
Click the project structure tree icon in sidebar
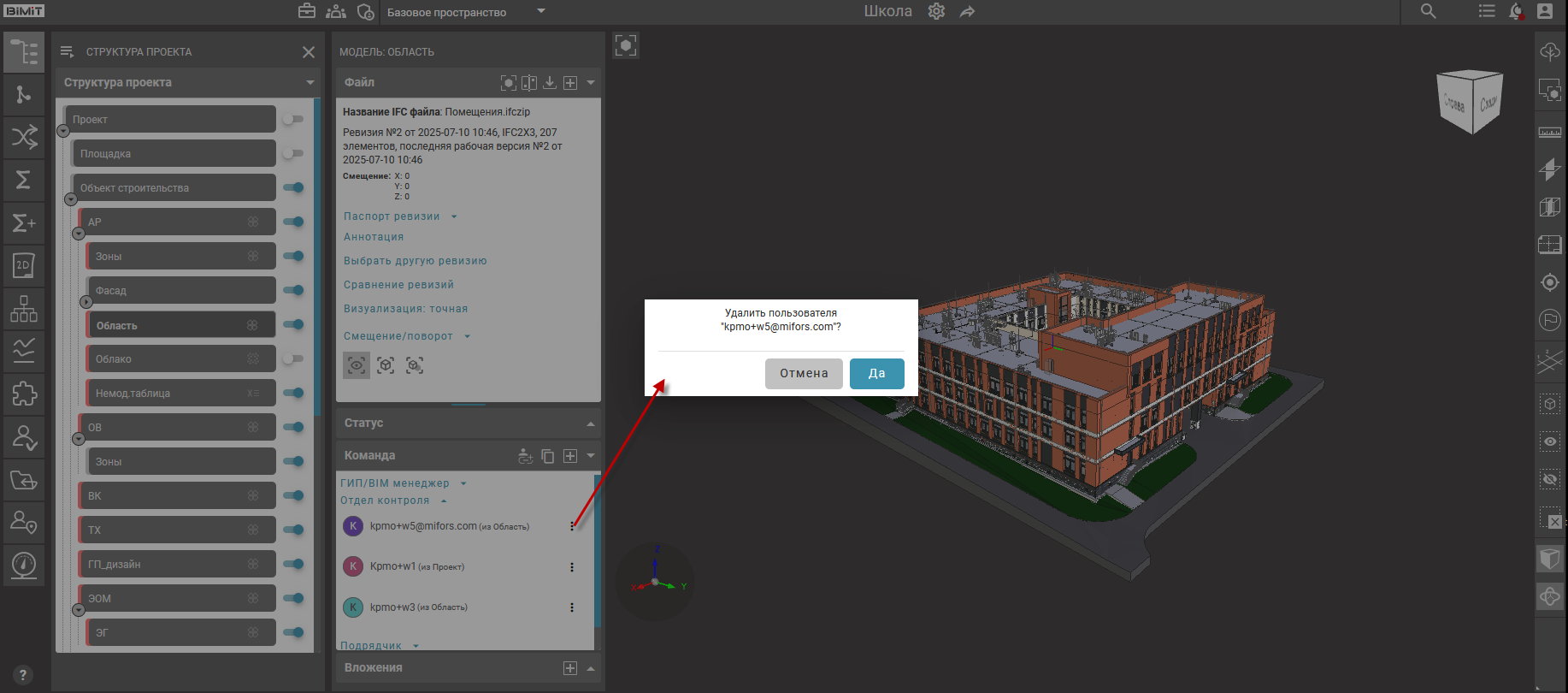click(24, 52)
